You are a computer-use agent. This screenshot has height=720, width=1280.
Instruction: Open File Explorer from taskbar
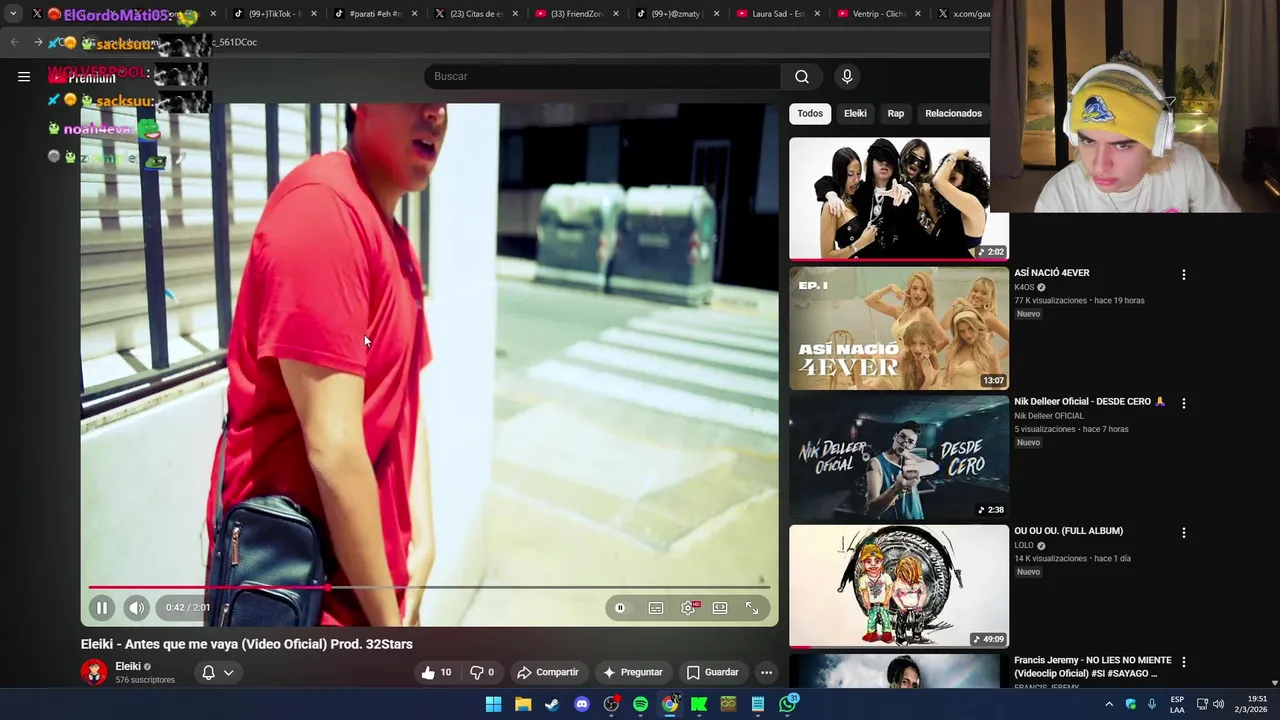(523, 704)
